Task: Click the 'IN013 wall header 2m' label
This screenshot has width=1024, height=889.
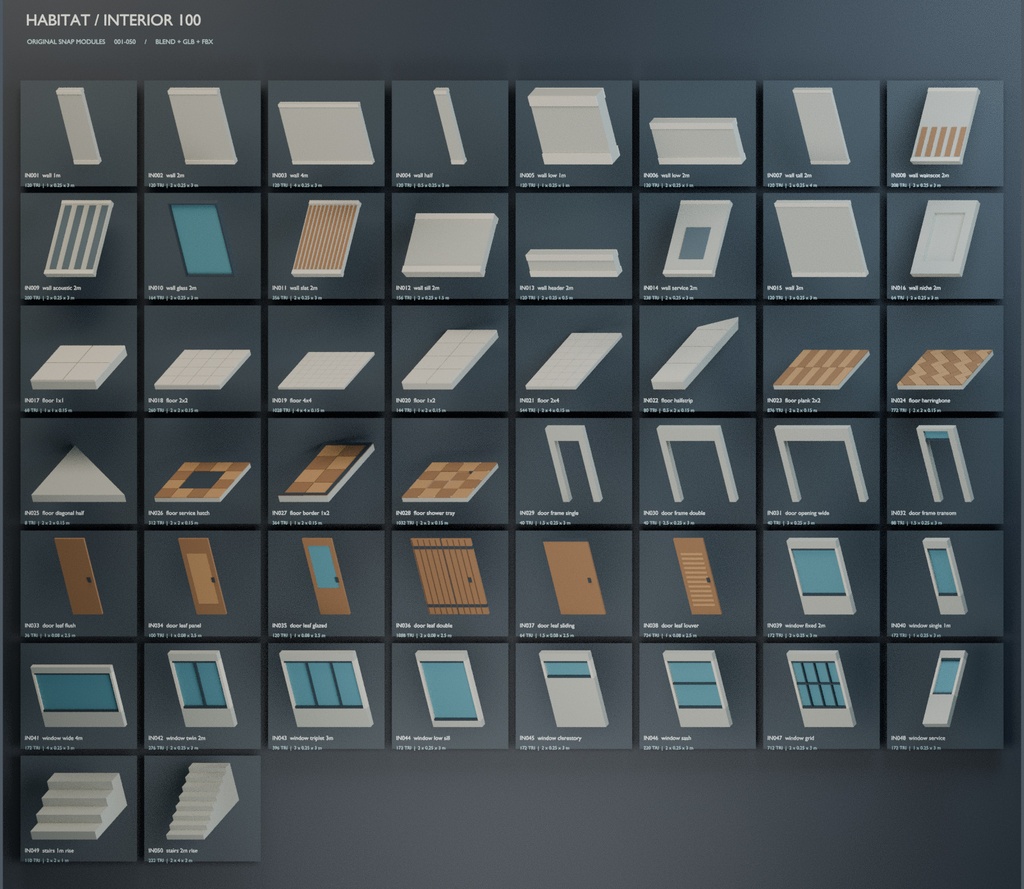Action: [546, 288]
